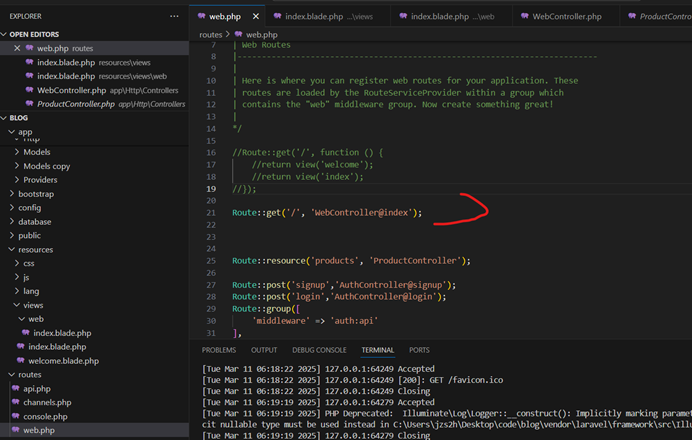Close web.php in Open Editors list
Viewport: 692px width, 440px height.
(17, 48)
